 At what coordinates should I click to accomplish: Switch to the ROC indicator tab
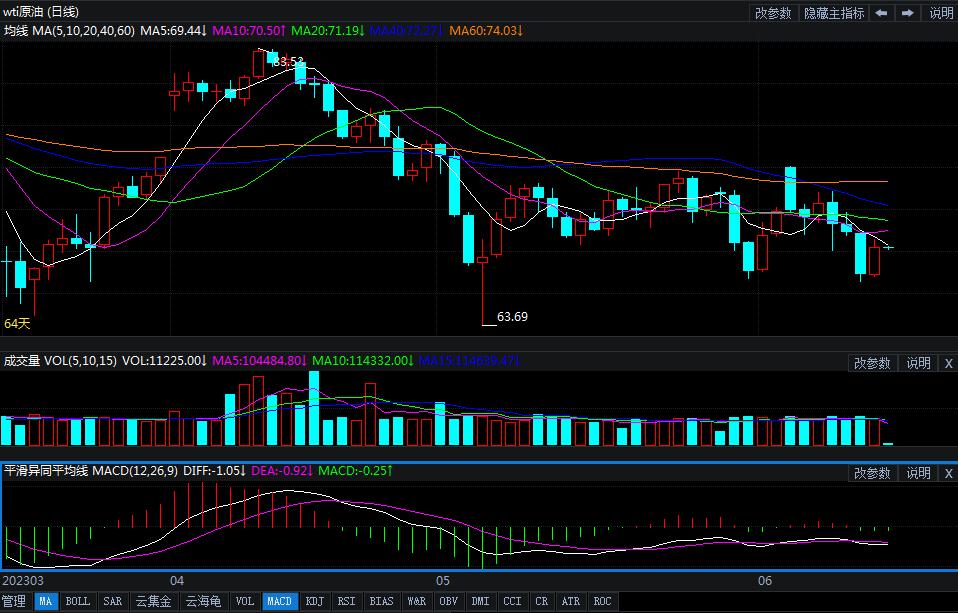coord(603,601)
